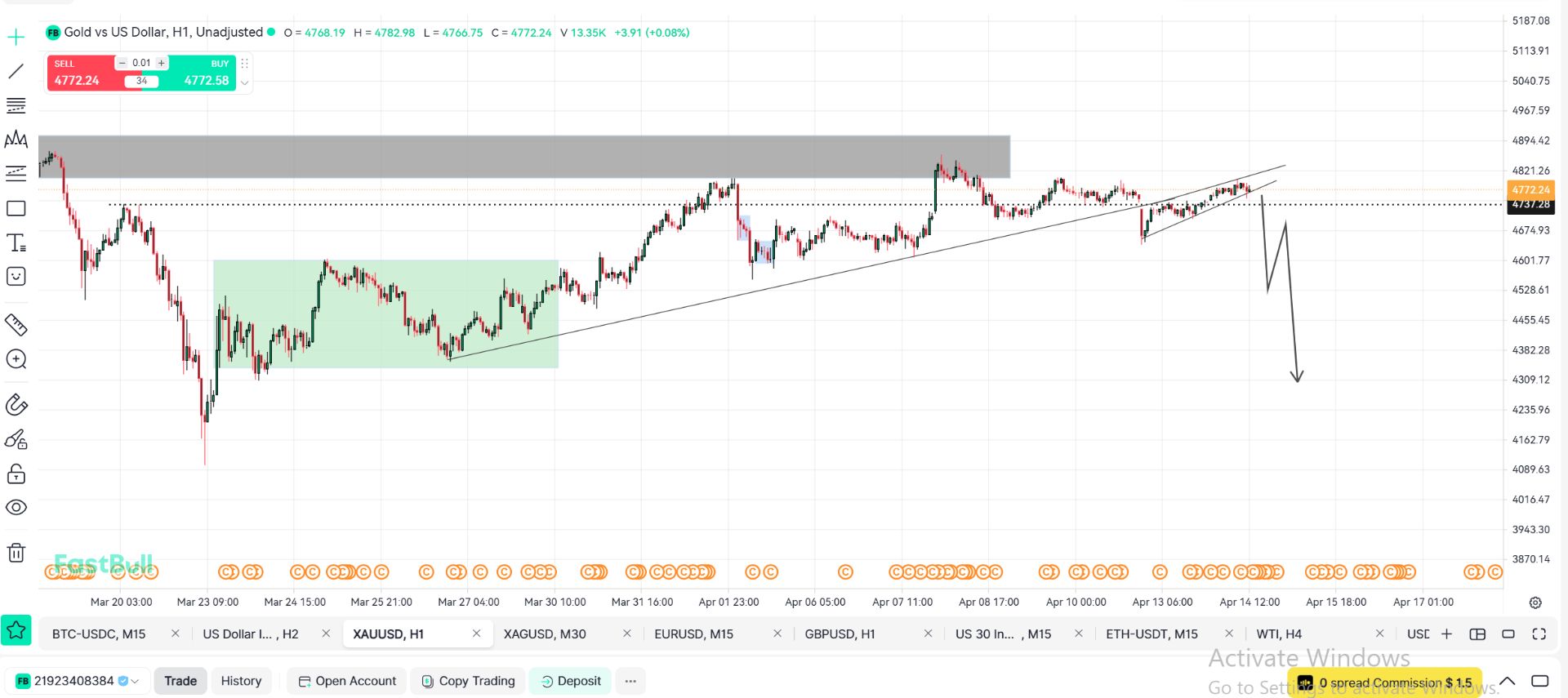Switch to the EURUSD, M15 tab
Screen dimensions: 1568x698
(693, 634)
